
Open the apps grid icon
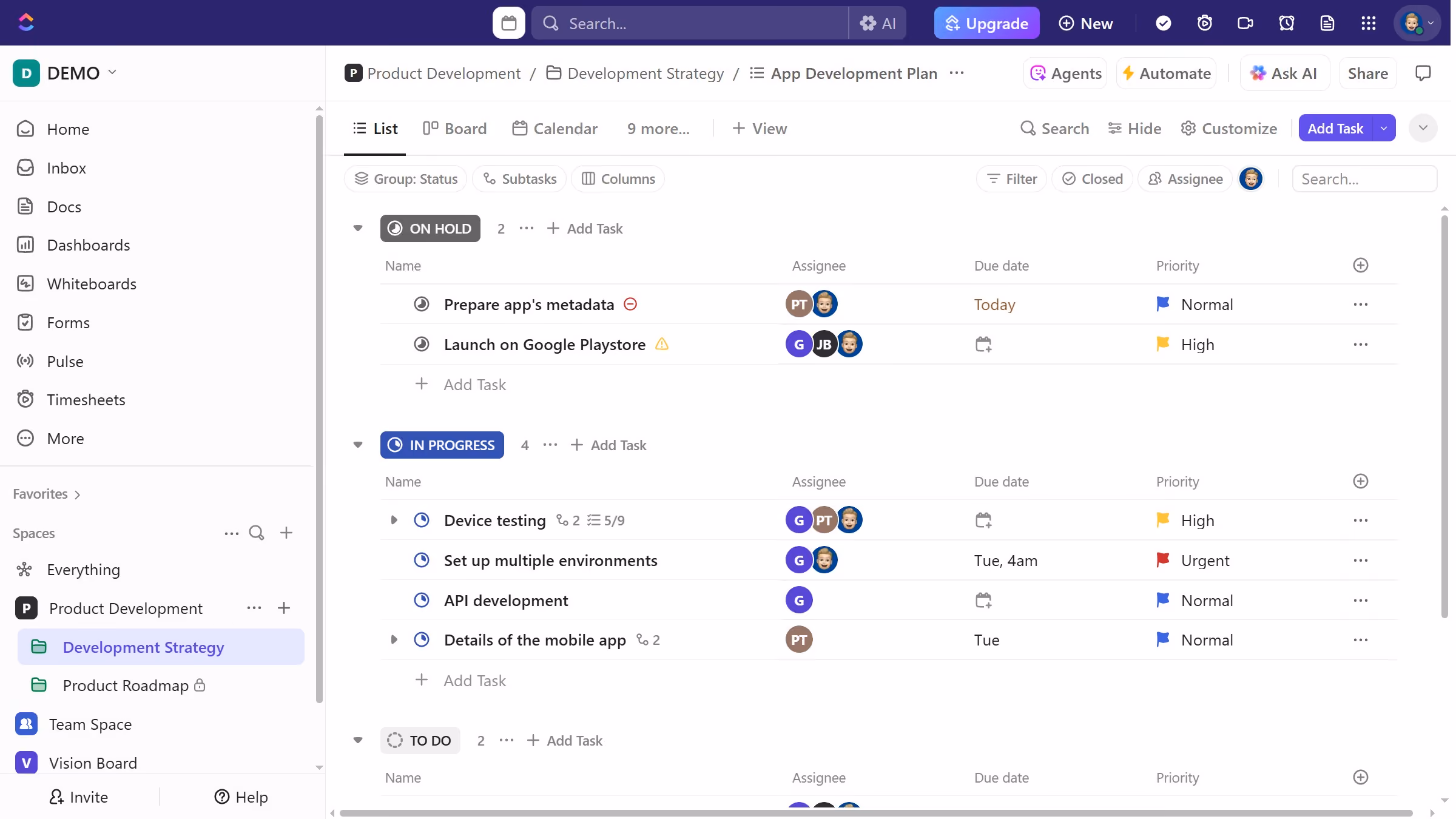(1368, 23)
